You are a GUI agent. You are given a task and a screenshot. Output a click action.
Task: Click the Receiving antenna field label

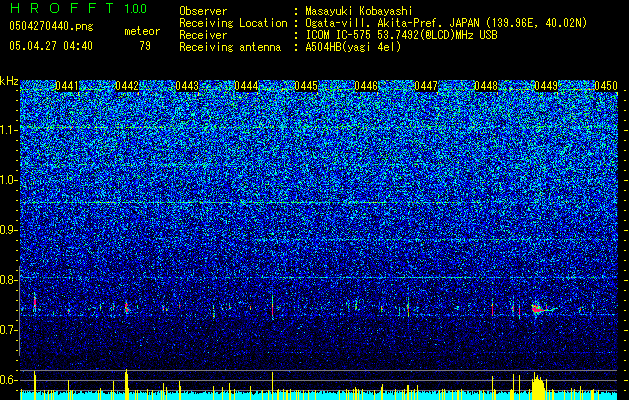230,47
